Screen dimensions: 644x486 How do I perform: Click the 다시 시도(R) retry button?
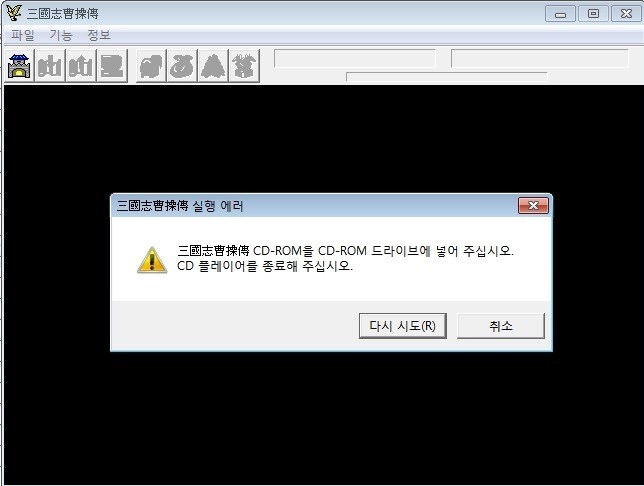(402, 326)
